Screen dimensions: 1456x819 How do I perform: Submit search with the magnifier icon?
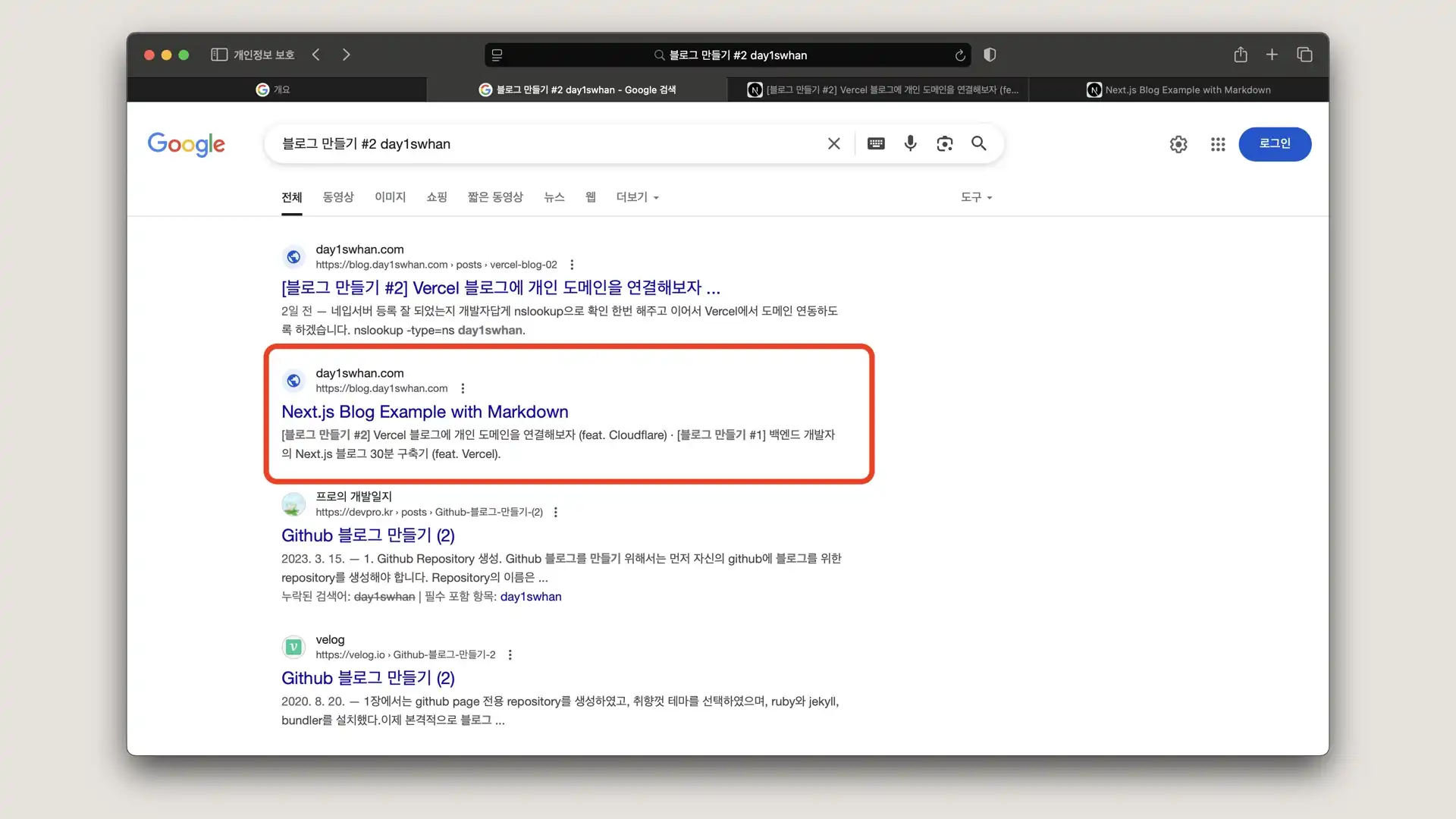pyautogui.click(x=979, y=143)
